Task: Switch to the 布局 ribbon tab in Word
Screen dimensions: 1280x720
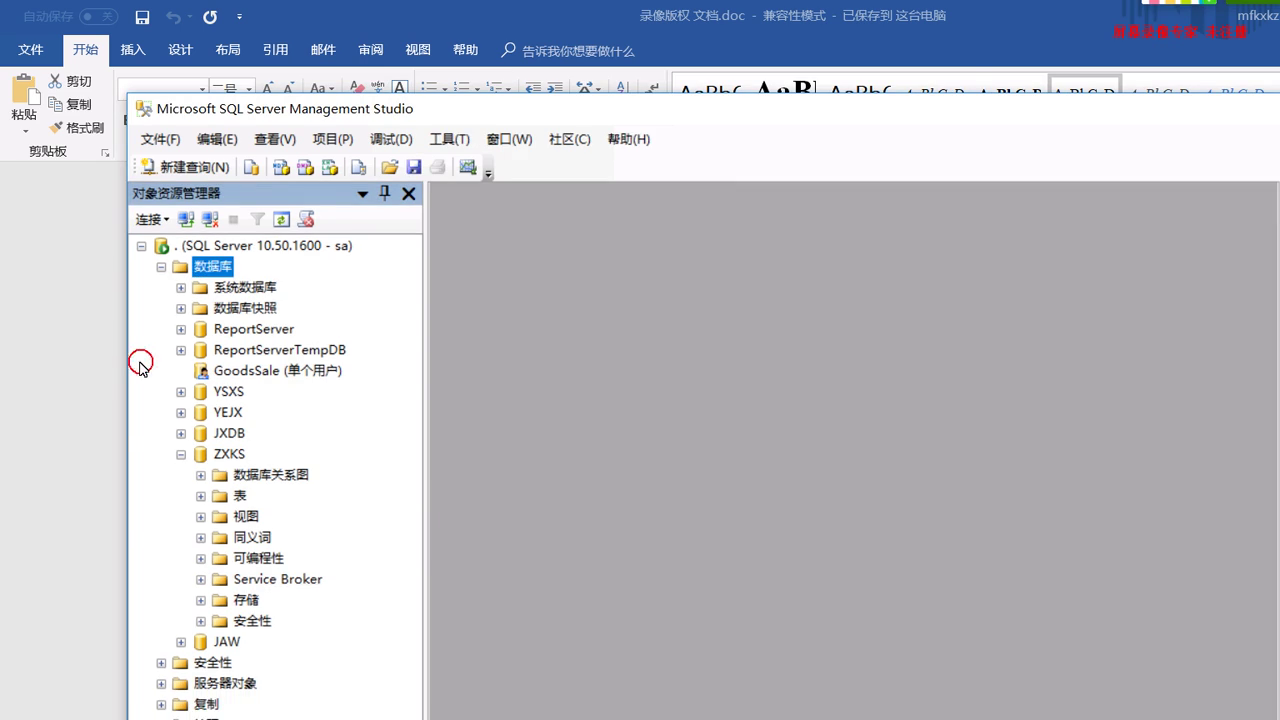Action: (x=228, y=50)
